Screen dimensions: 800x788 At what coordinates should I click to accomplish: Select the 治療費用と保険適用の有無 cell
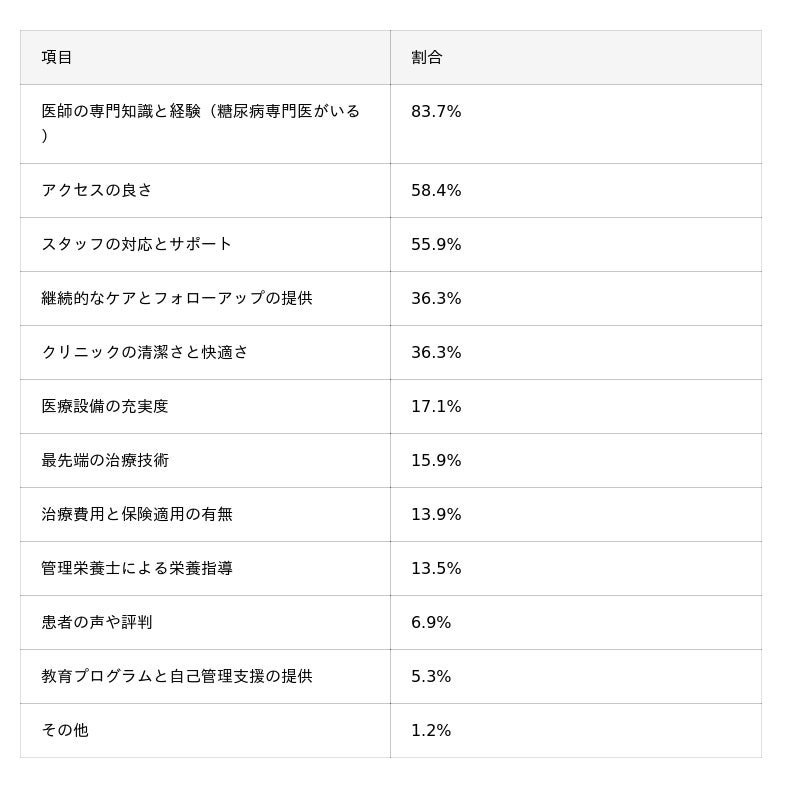coord(137,515)
